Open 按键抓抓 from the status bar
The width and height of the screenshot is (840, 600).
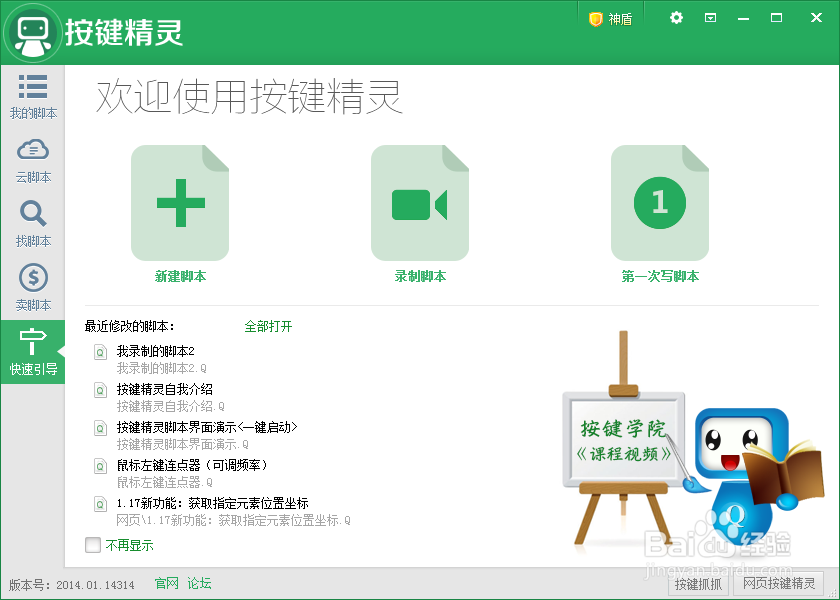tap(697, 583)
